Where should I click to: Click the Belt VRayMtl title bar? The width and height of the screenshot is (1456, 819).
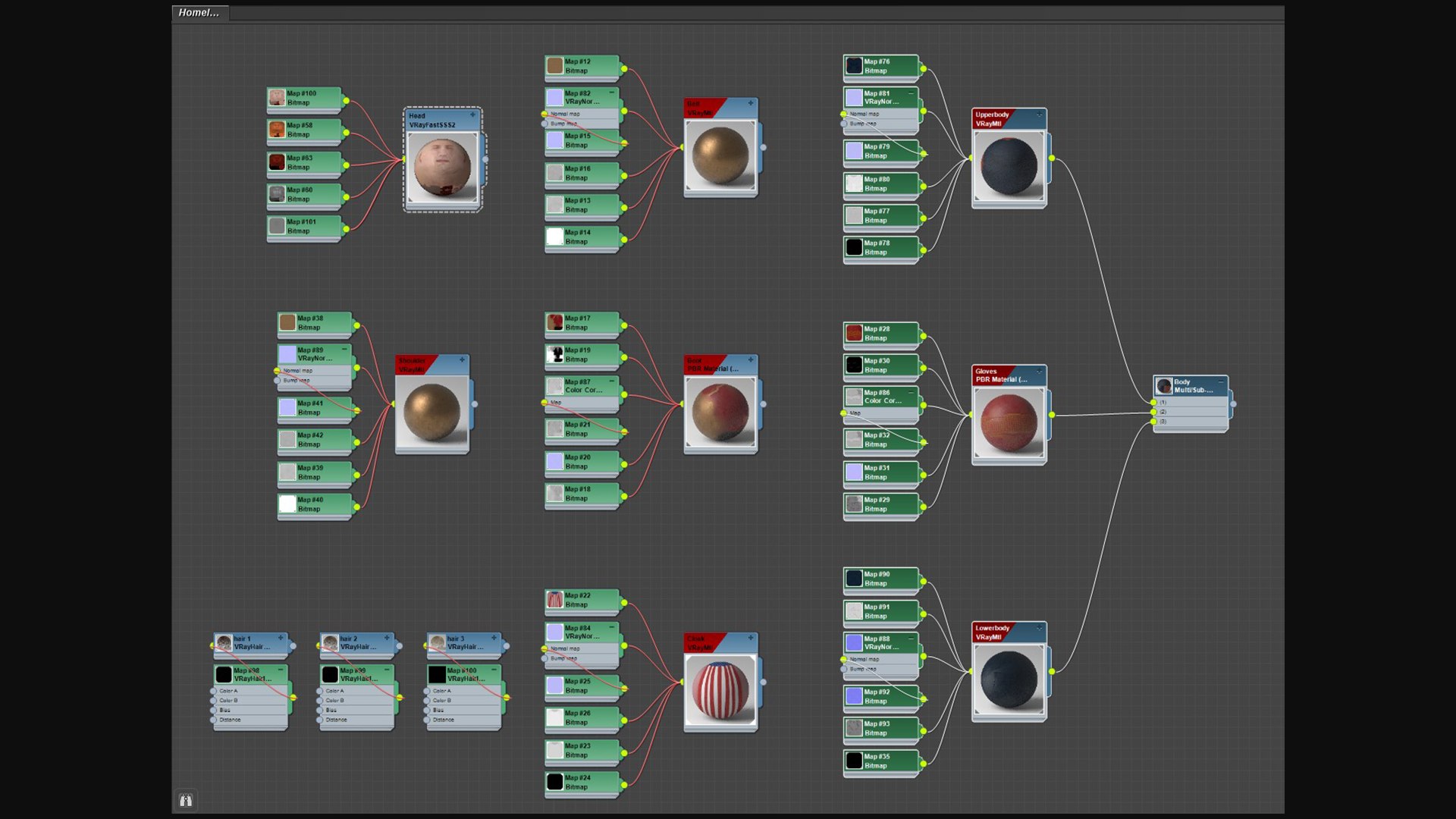pos(720,108)
